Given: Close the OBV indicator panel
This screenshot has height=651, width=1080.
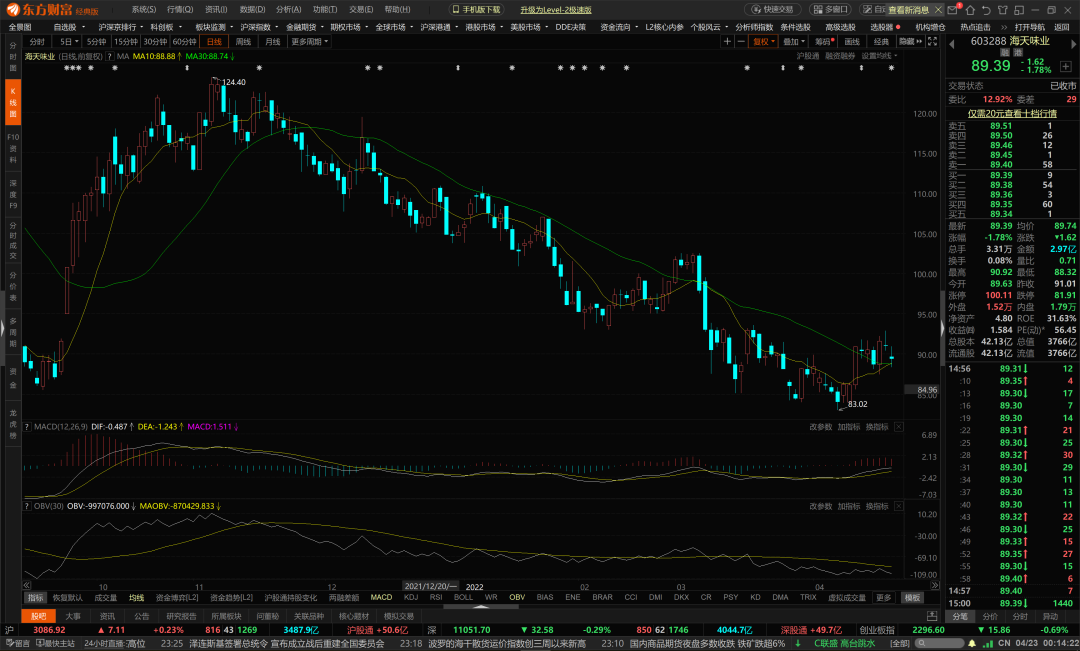Looking at the screenshot, I should pos(898,506).
